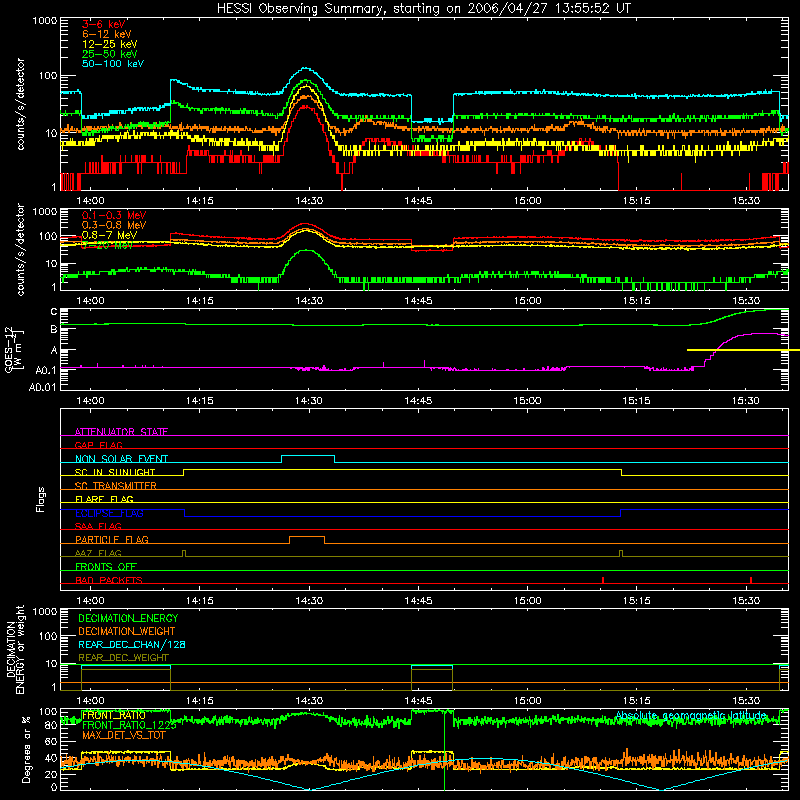The height and width of the screenshot is (800, 800).
Task: Click the ECLIPSE_FLAG label
Action: tap(109, 513)
